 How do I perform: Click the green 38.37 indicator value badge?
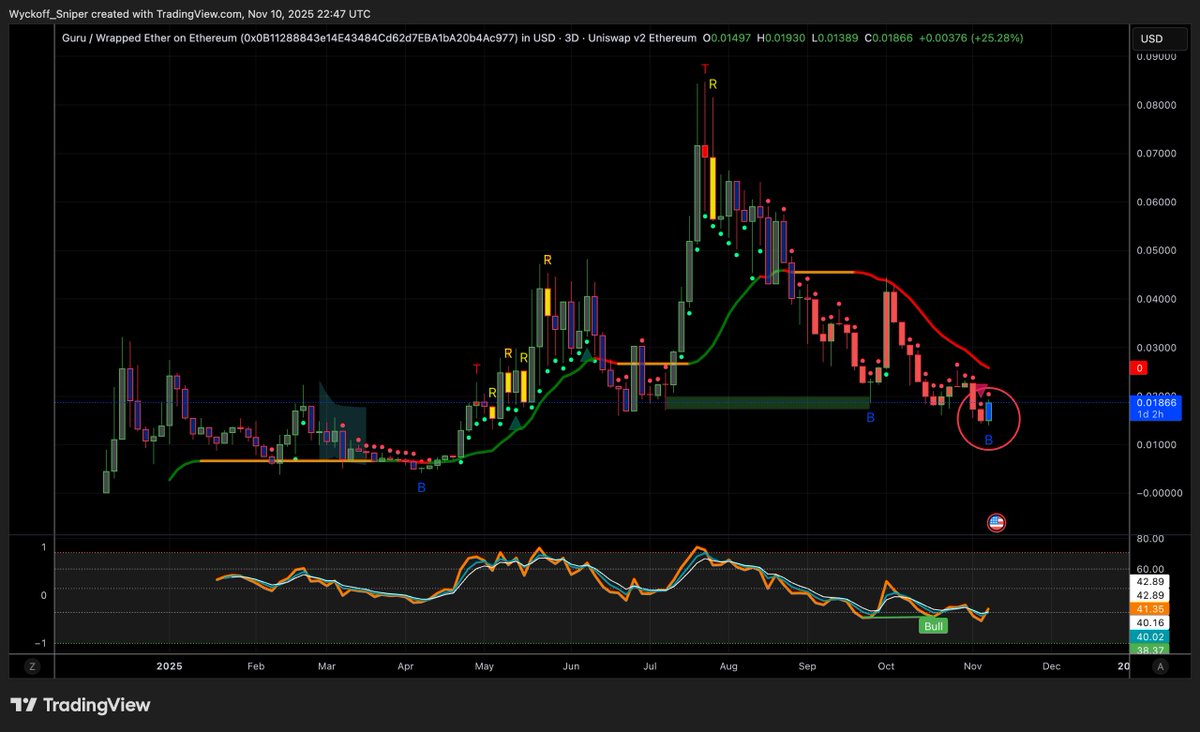1148,650
